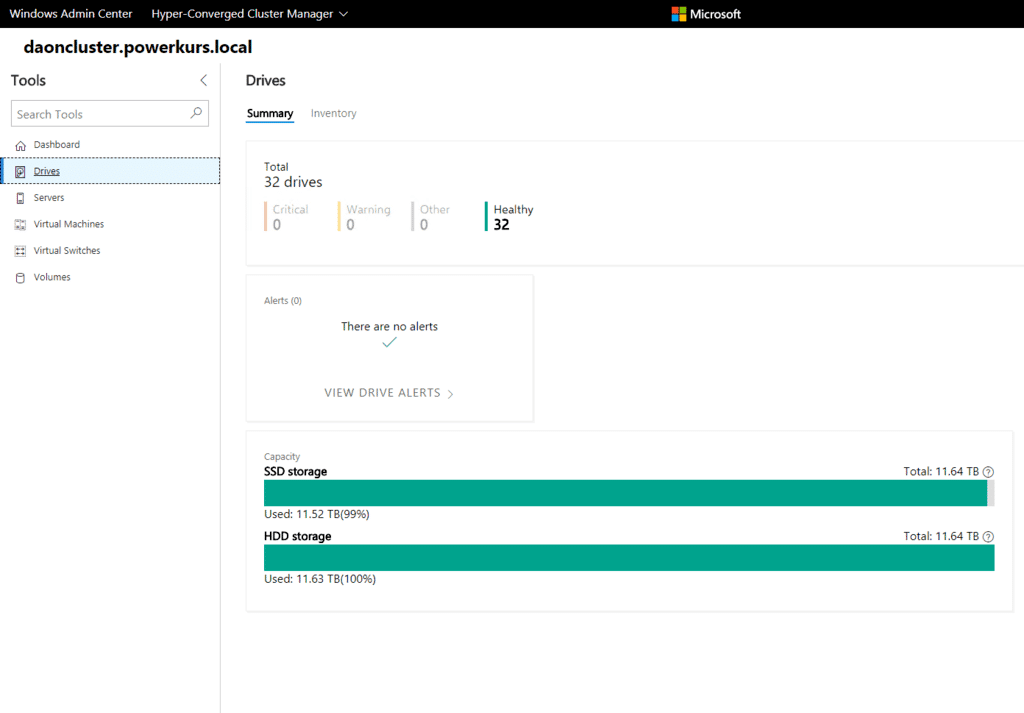Click the Virtual Switches icon
The image size is (1024, 713).
coord(20,251)
